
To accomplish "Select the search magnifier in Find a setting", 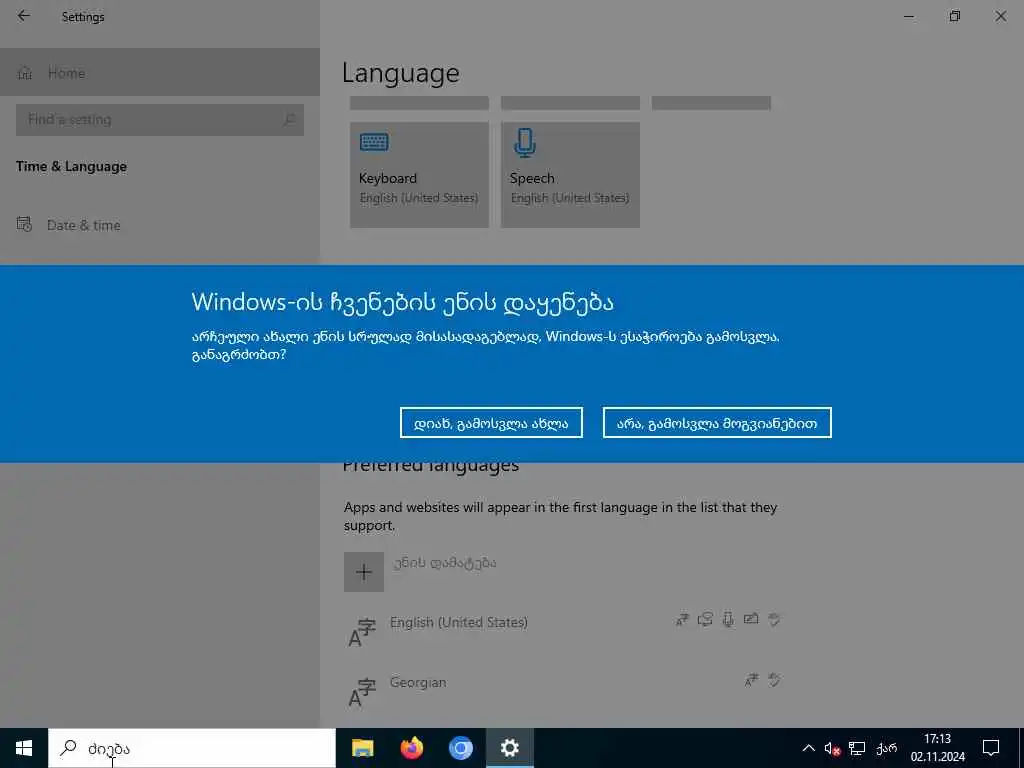I will (289, 120).
